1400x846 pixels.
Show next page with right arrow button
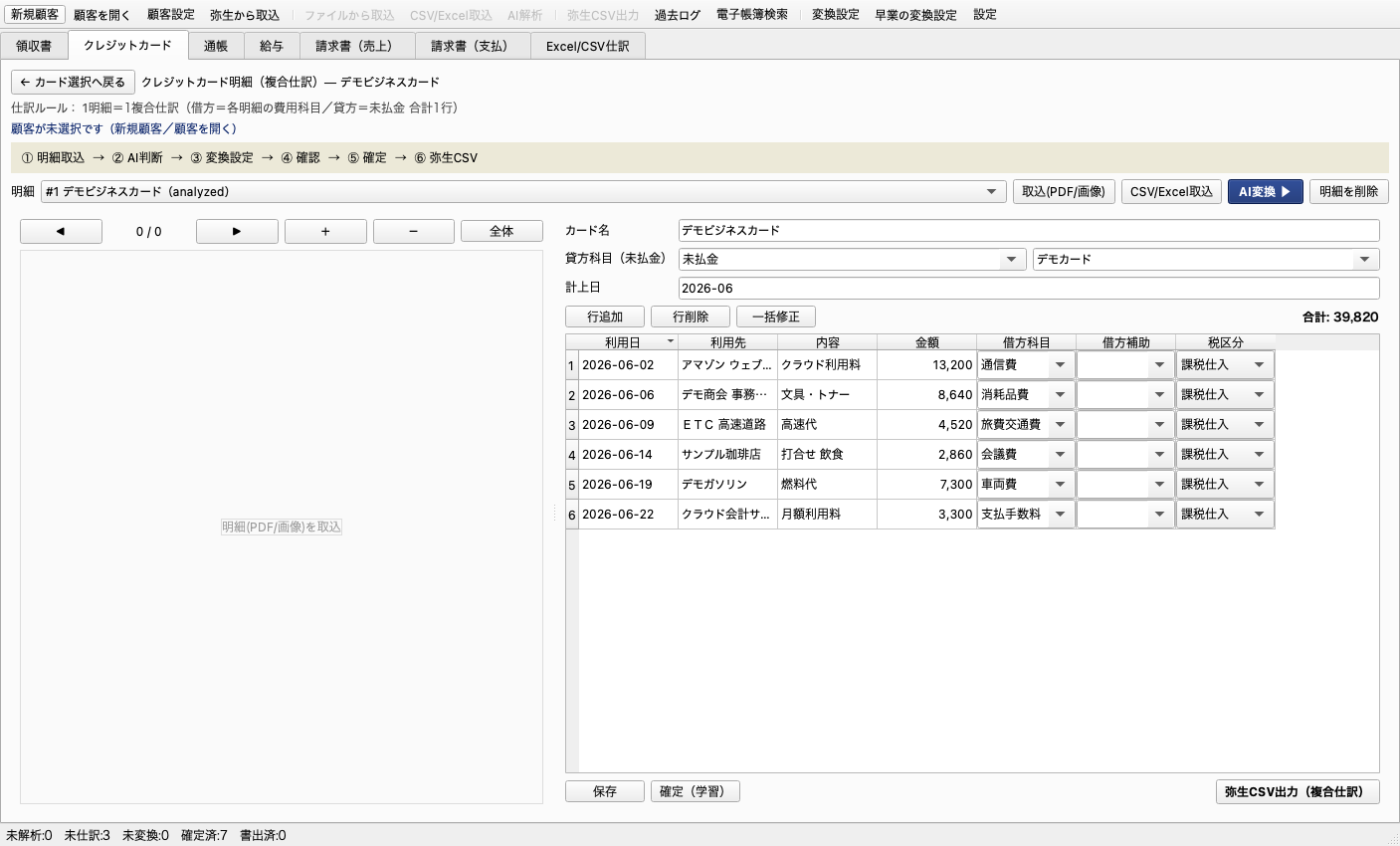(237, 231)
